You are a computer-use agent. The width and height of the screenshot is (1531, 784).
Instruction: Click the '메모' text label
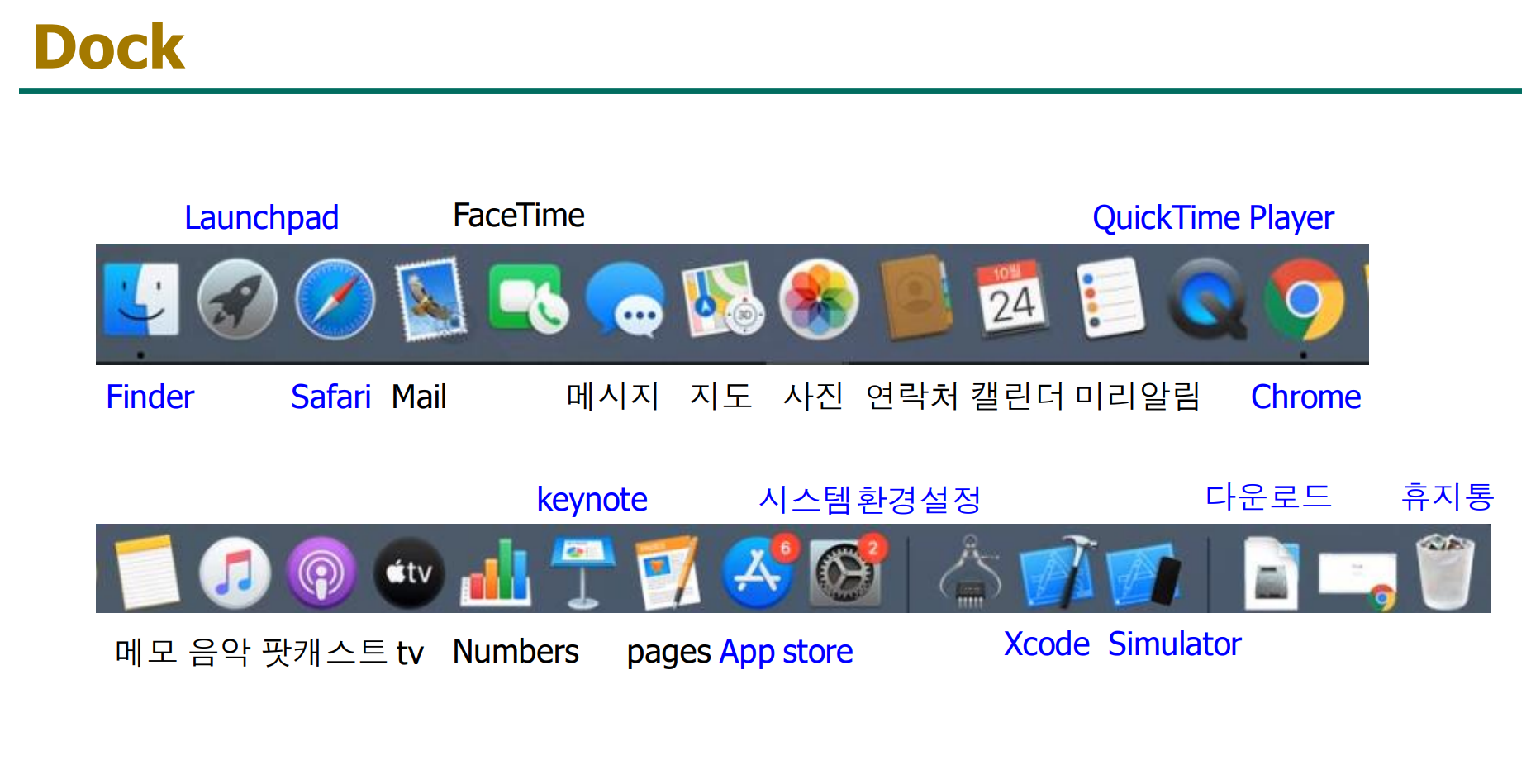tap(146, 652)
